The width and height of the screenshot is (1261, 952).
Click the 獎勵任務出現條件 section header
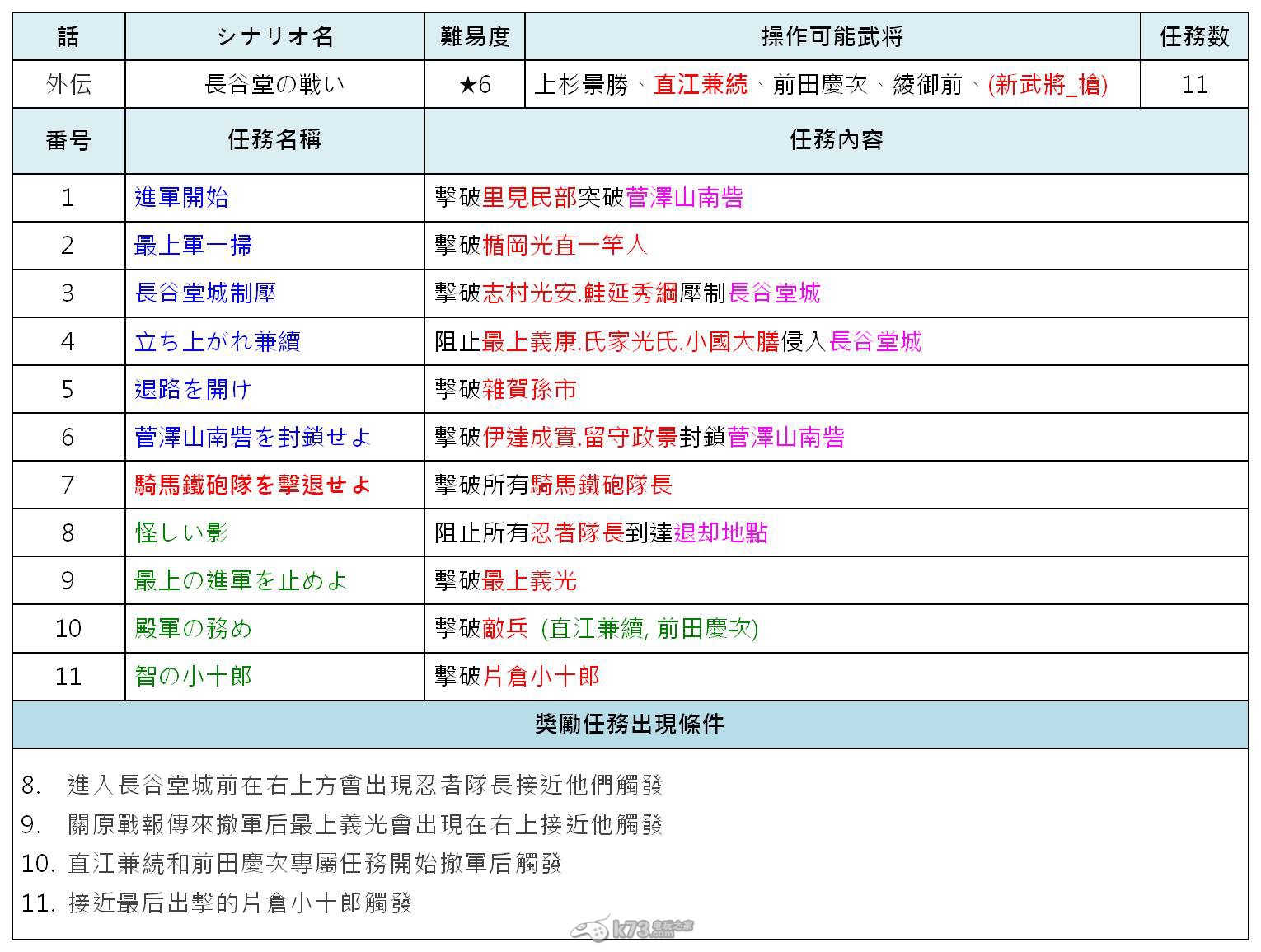[630, 725]
